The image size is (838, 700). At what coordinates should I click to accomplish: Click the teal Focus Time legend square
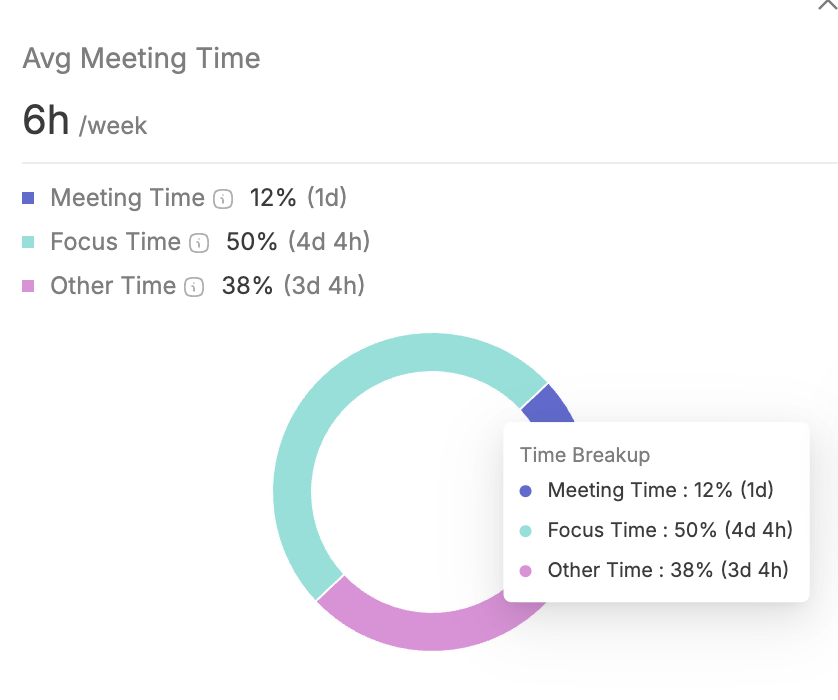point(28,242)
